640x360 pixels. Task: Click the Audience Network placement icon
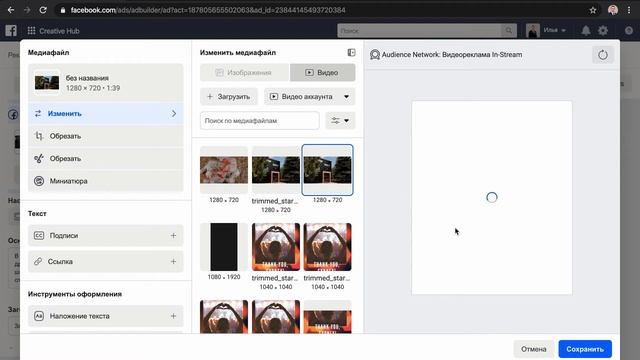[x=375, y=55]
